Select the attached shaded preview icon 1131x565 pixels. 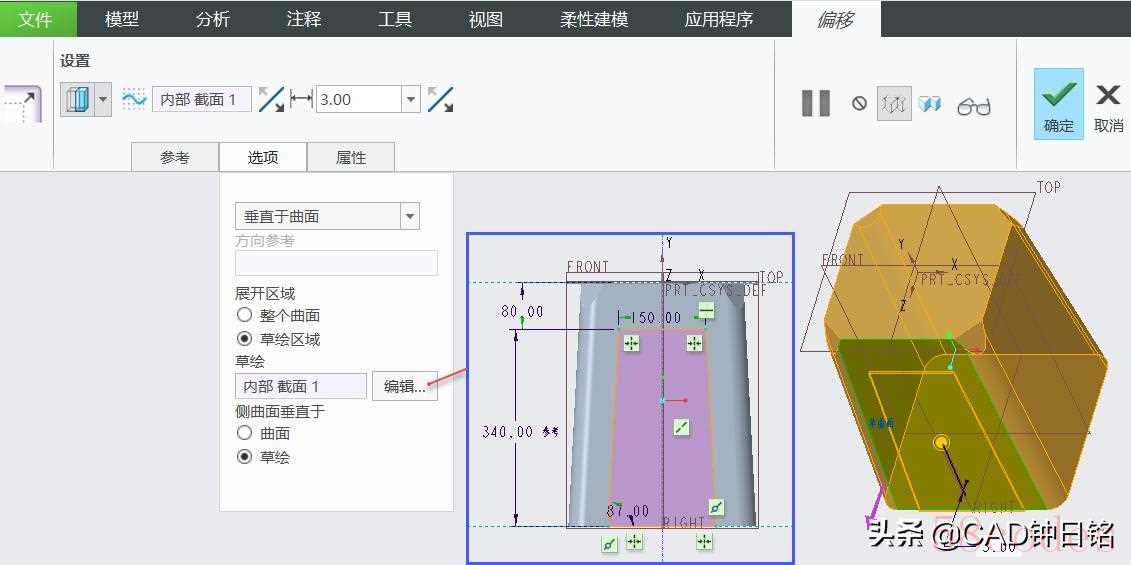(x=931, y=103)
